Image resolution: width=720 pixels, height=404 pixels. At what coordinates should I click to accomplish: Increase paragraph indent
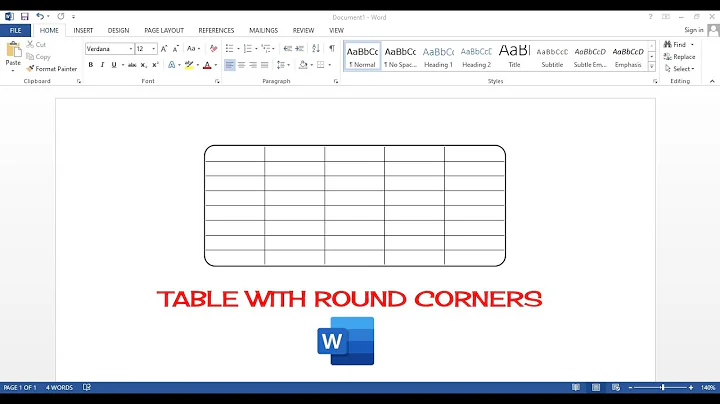(299, 48)
